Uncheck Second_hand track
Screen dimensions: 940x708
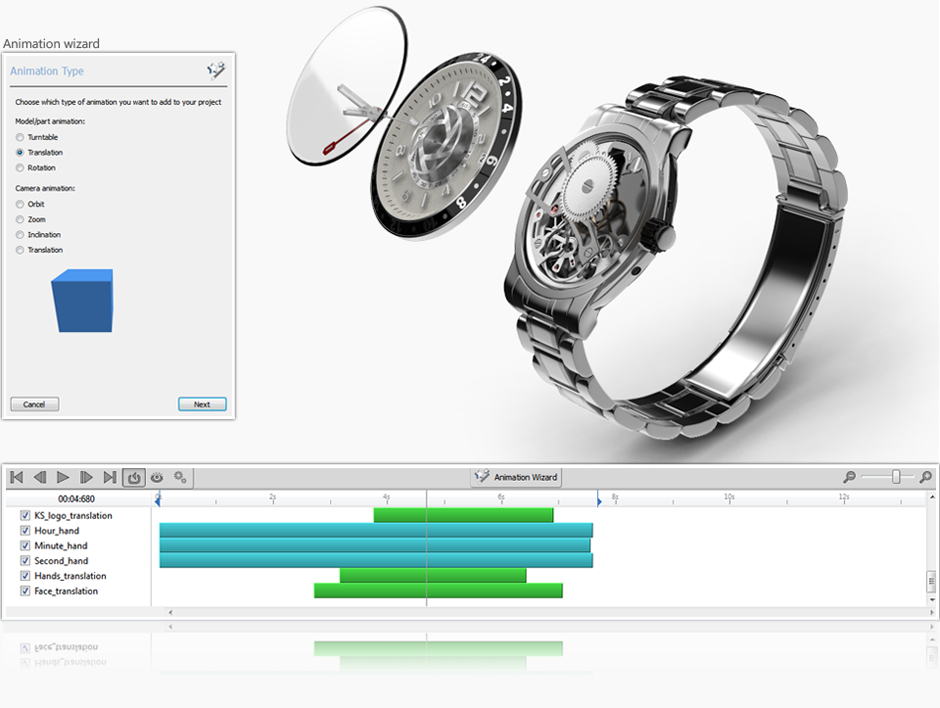click(x=25, y=561)
